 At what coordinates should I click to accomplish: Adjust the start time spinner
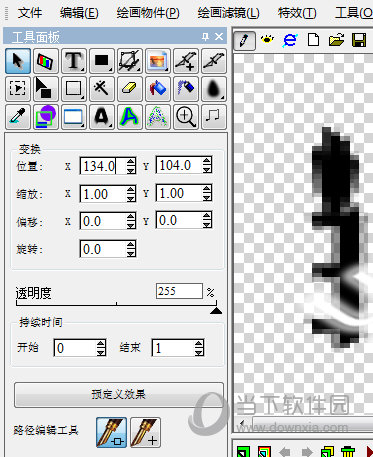(x=101, y=348)
